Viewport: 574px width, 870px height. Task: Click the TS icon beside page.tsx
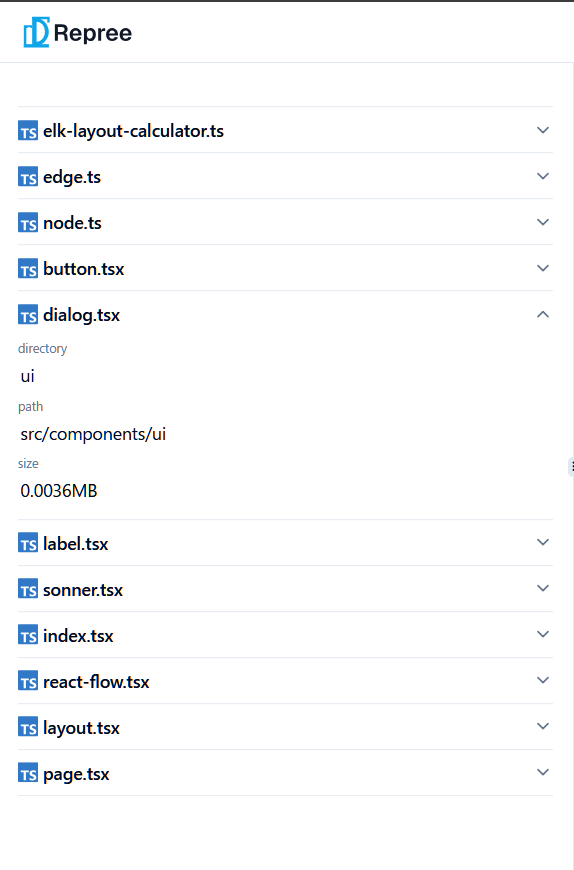[x=28, y=773]
